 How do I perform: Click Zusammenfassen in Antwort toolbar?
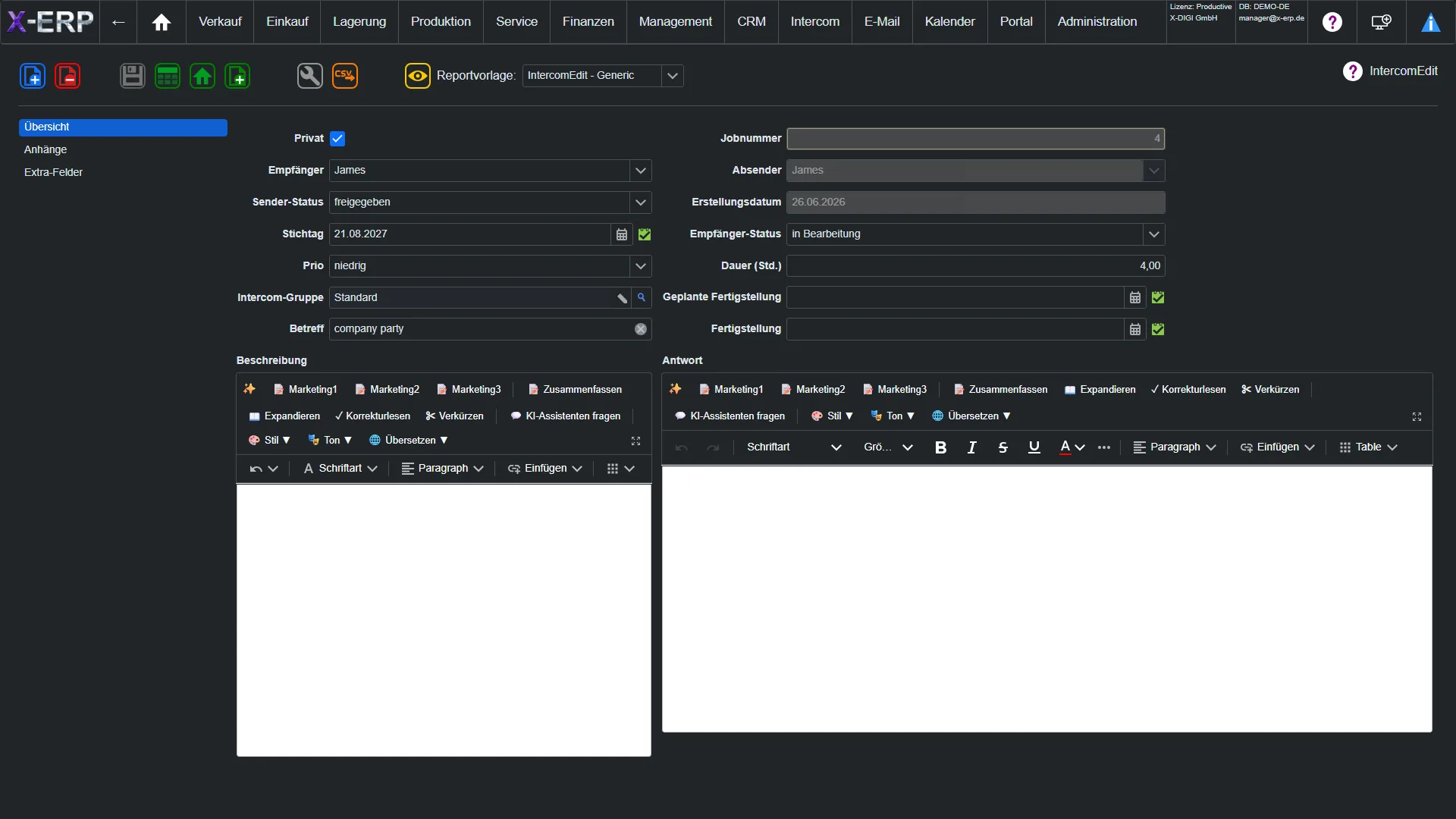1000,390
